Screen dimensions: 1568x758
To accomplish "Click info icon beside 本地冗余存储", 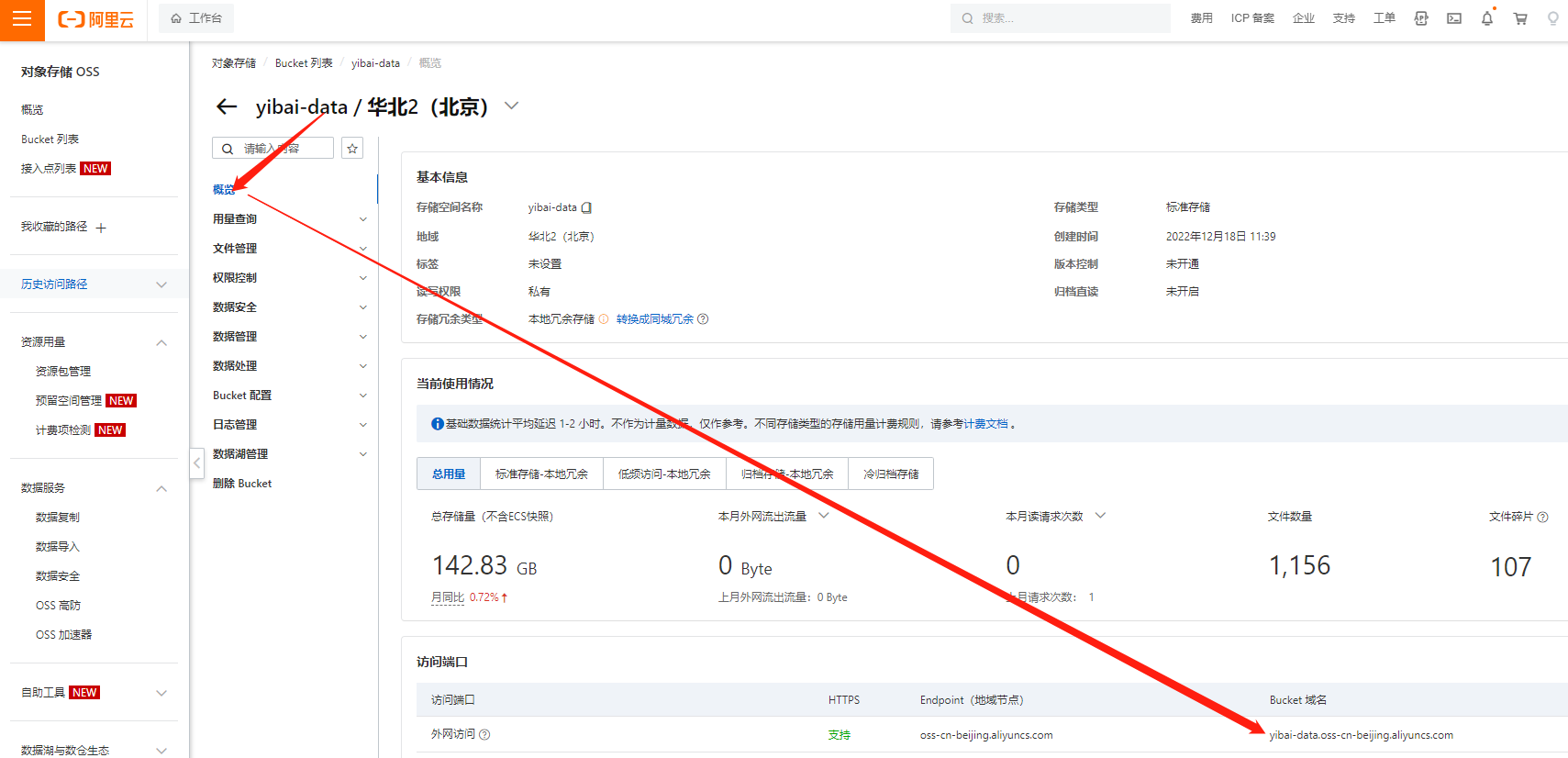I will pyautogui.click(x=604, y=319).
